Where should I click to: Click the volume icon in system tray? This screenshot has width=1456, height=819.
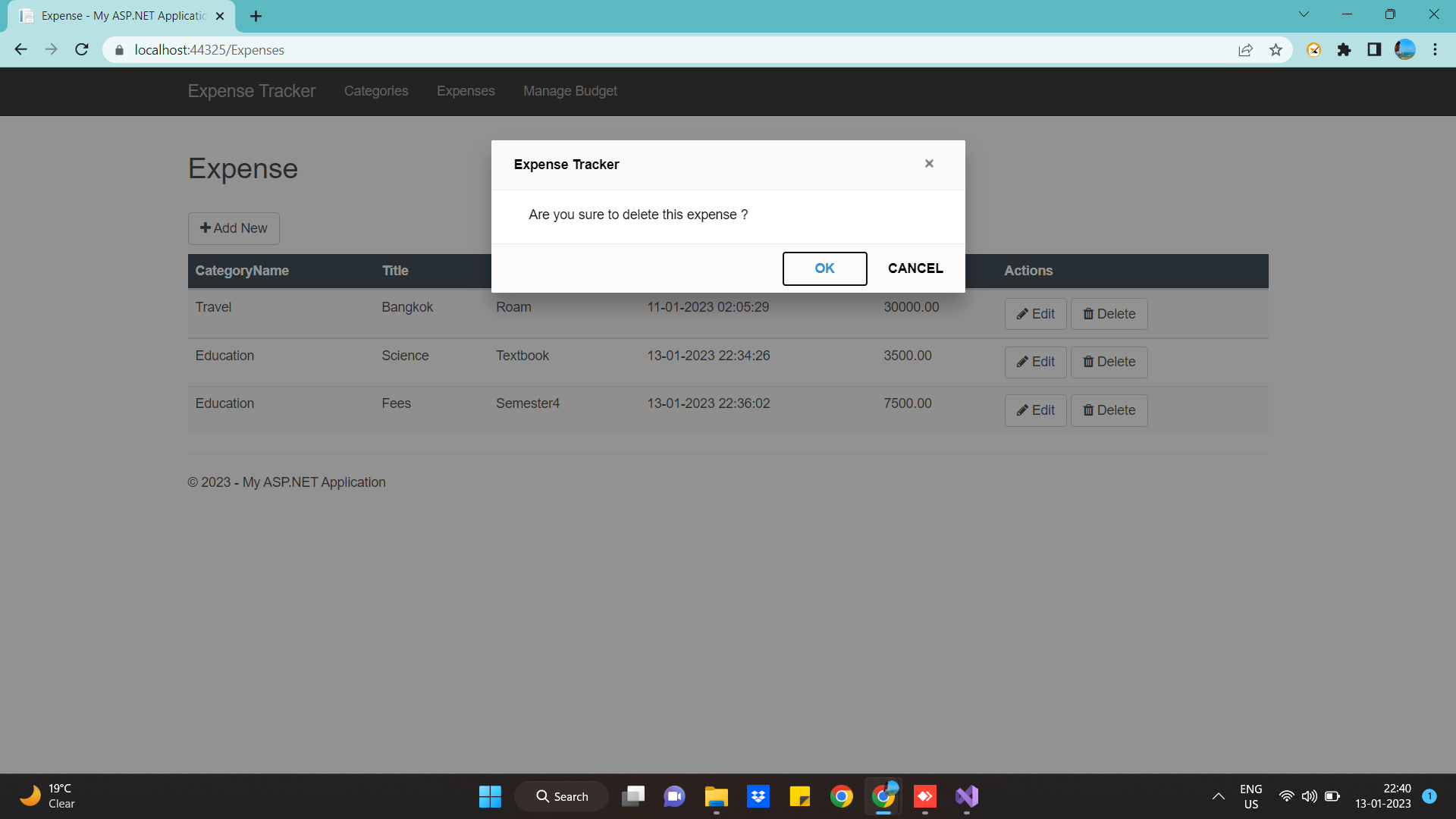[1310, 796]
